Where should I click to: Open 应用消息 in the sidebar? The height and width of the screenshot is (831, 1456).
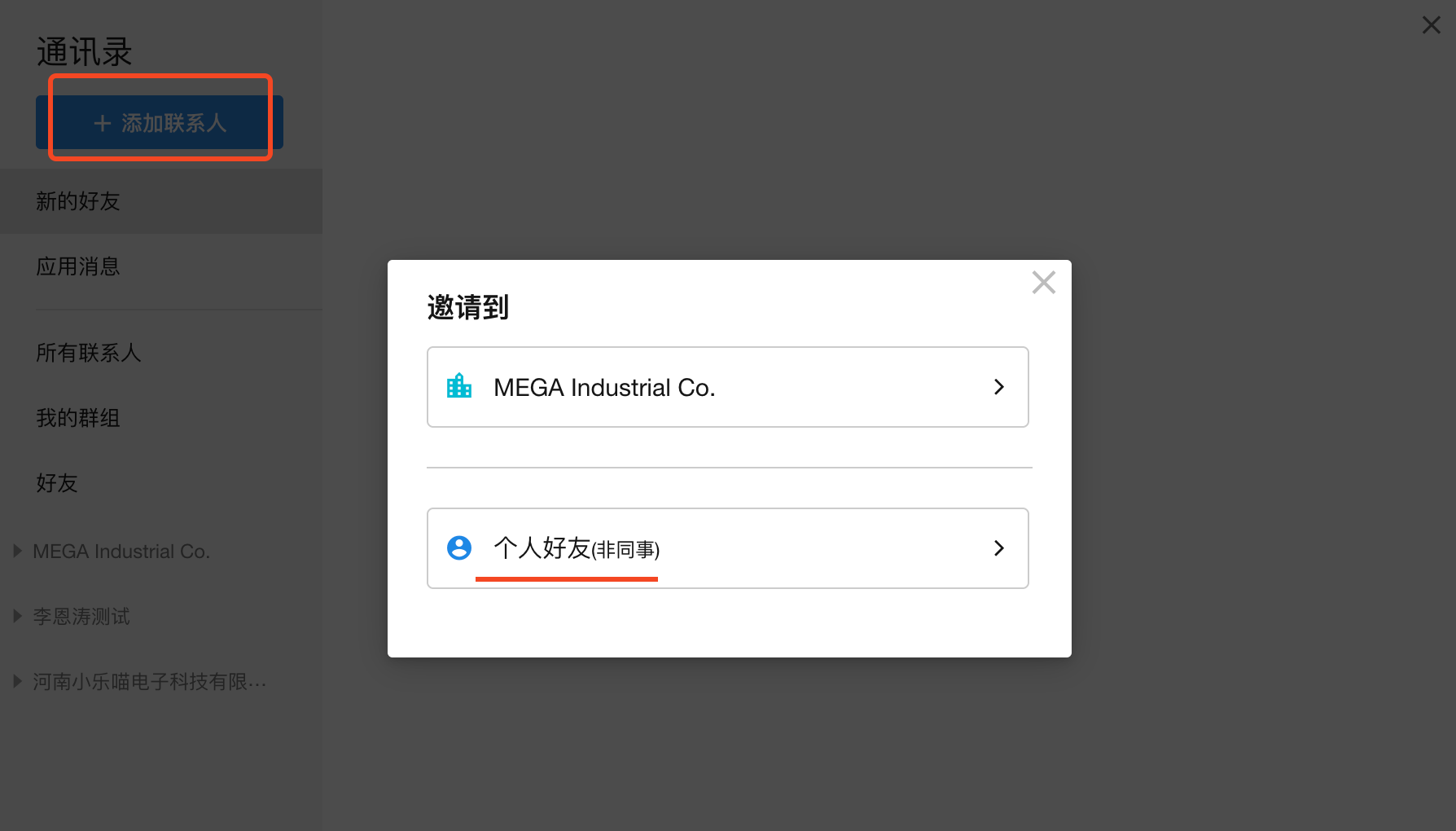point(78,266)
